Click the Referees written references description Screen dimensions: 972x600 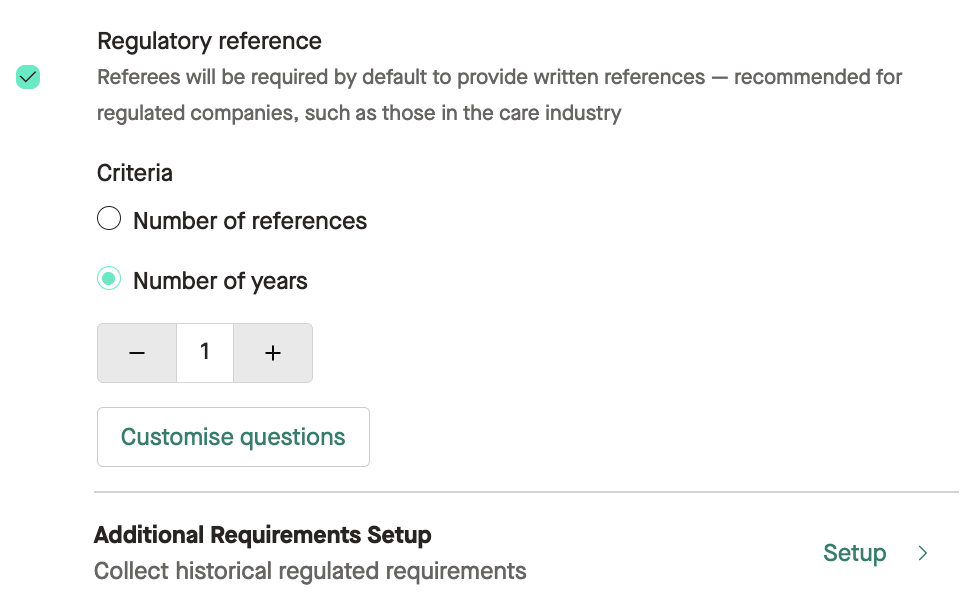coord(500,95)
